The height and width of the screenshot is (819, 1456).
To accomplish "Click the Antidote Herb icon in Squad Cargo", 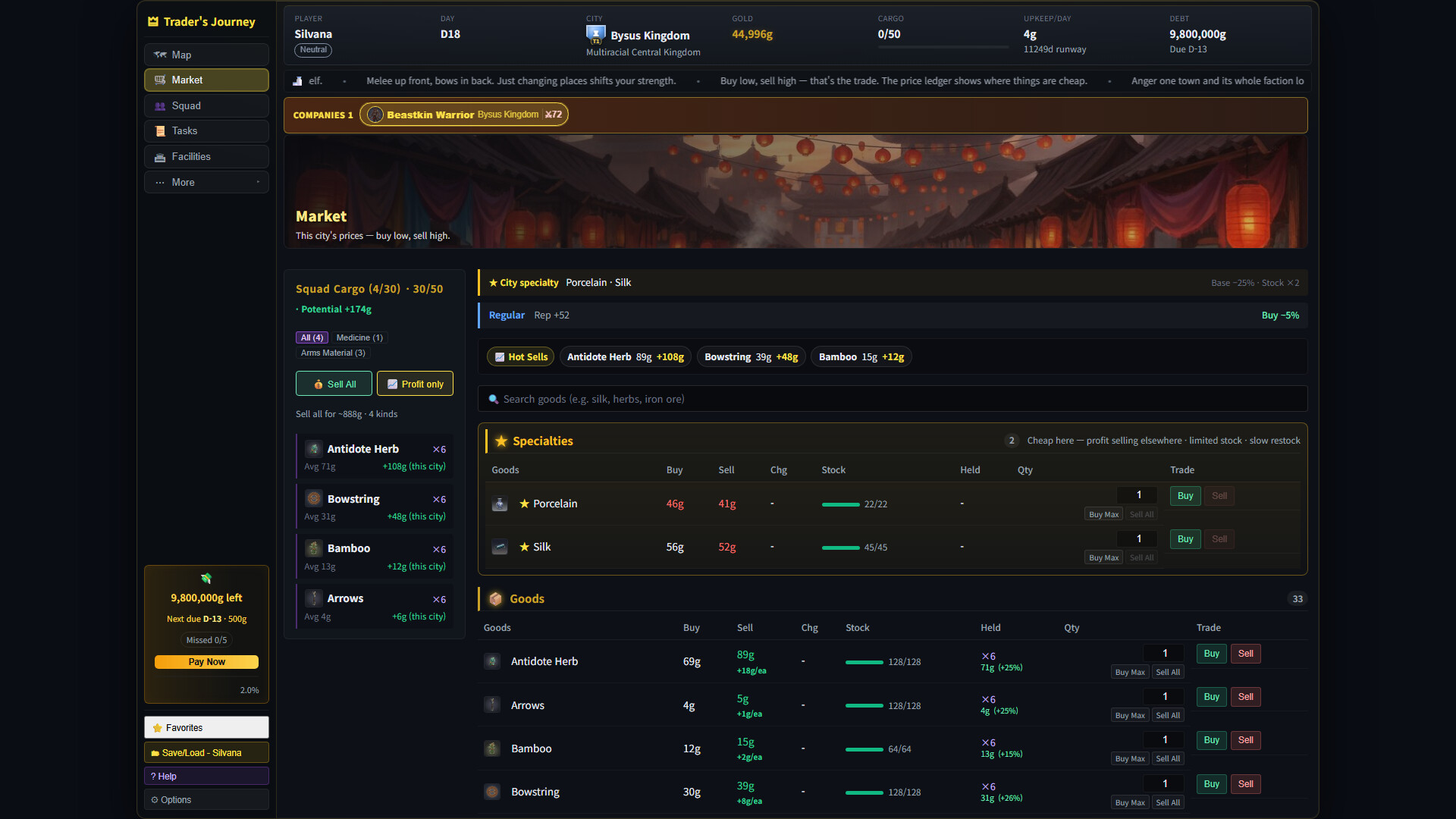I will point(314,449).
